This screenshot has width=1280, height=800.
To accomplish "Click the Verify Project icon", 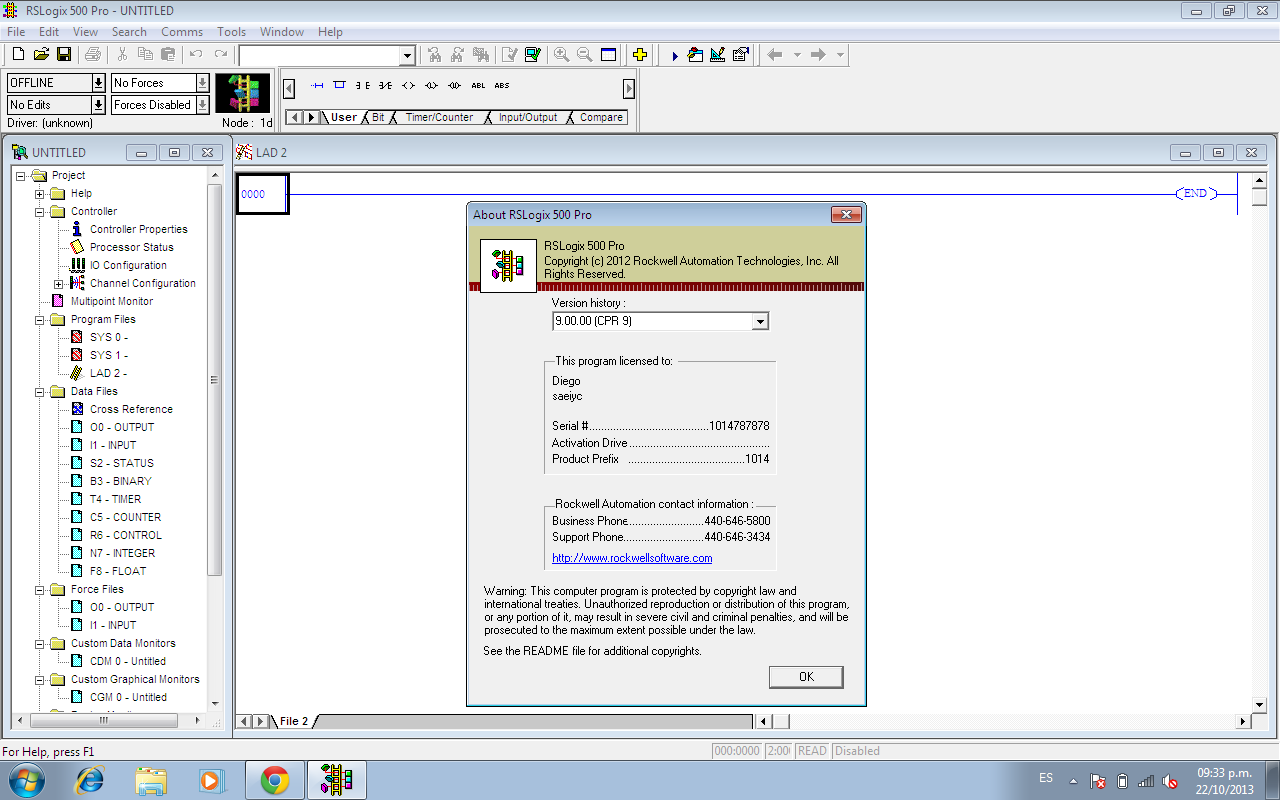I will click(532, 55).
